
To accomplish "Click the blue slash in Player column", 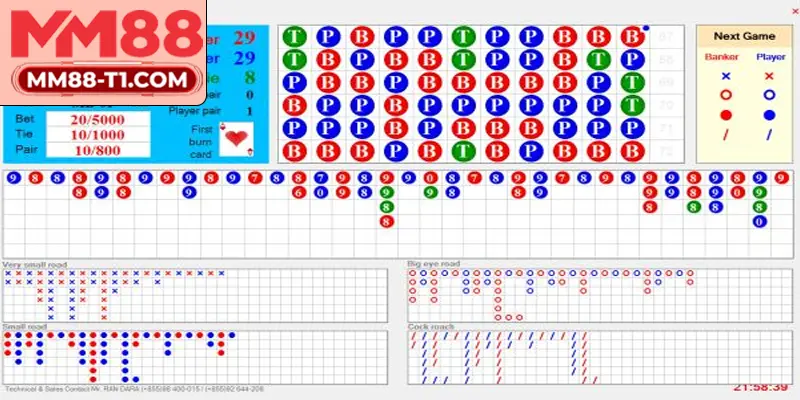I will 768,135.
